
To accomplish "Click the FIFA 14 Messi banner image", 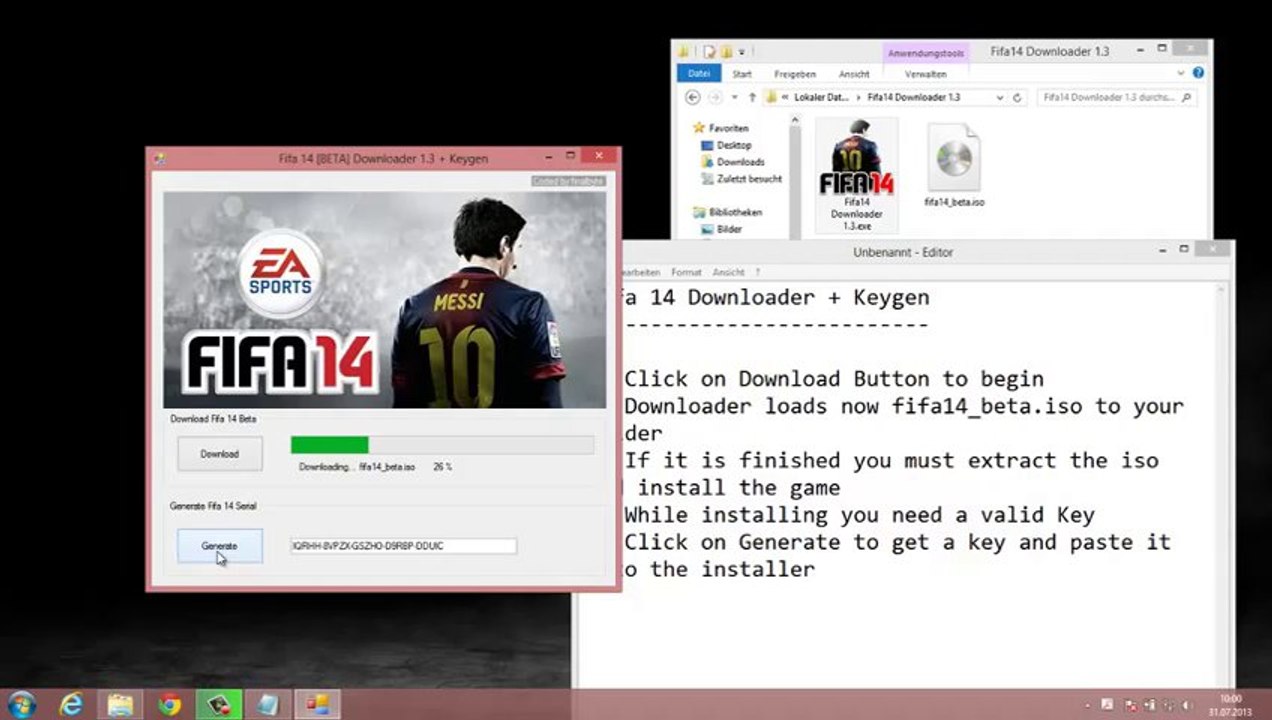I will pyautogui.click(x=385, y=299).
